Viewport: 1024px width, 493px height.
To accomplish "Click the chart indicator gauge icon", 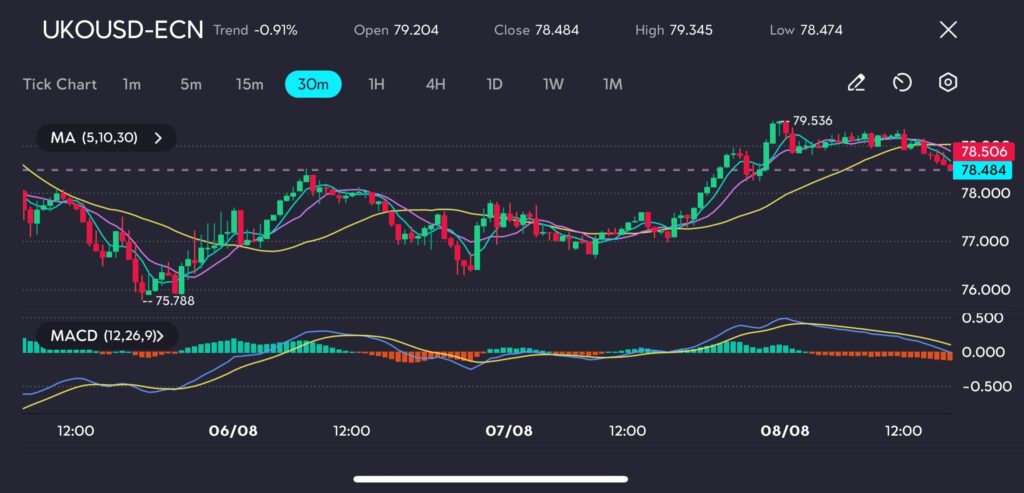I will [902, 83].
